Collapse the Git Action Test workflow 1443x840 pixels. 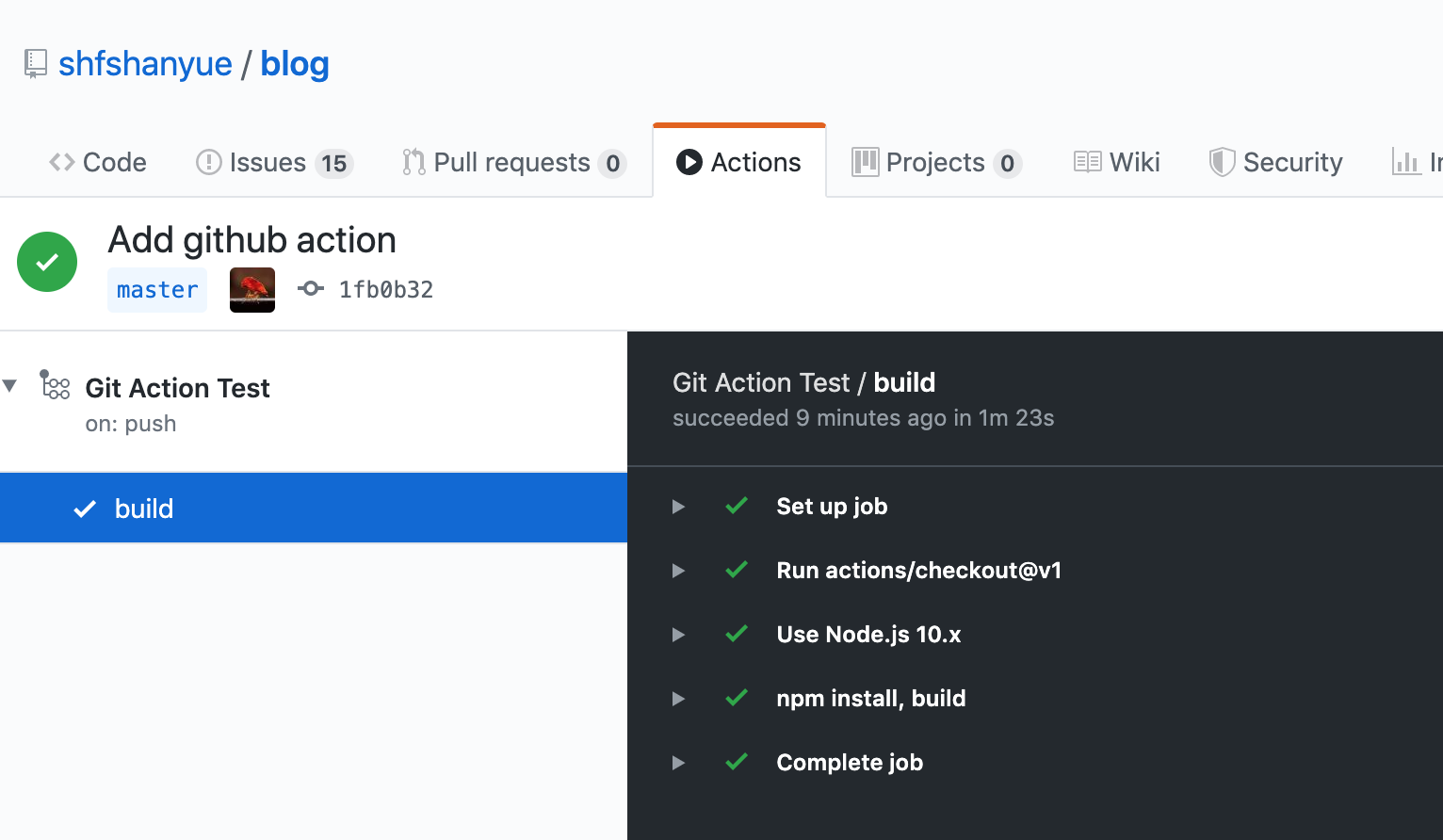10,385
